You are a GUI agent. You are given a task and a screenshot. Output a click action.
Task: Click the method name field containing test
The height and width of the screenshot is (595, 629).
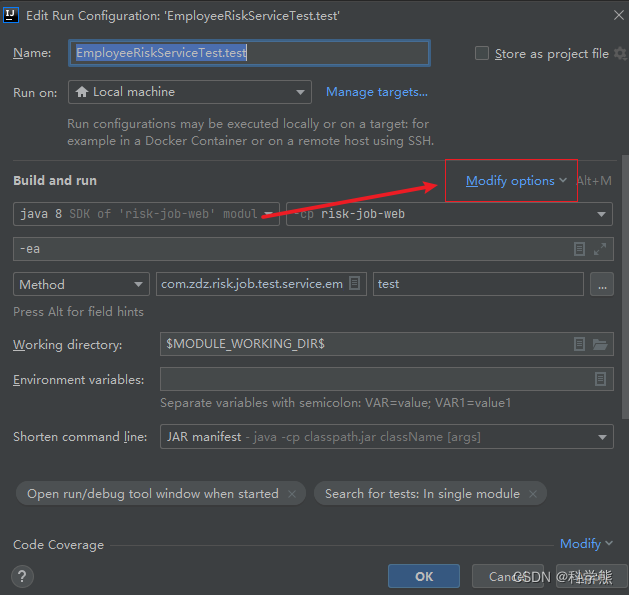(478, 284)
